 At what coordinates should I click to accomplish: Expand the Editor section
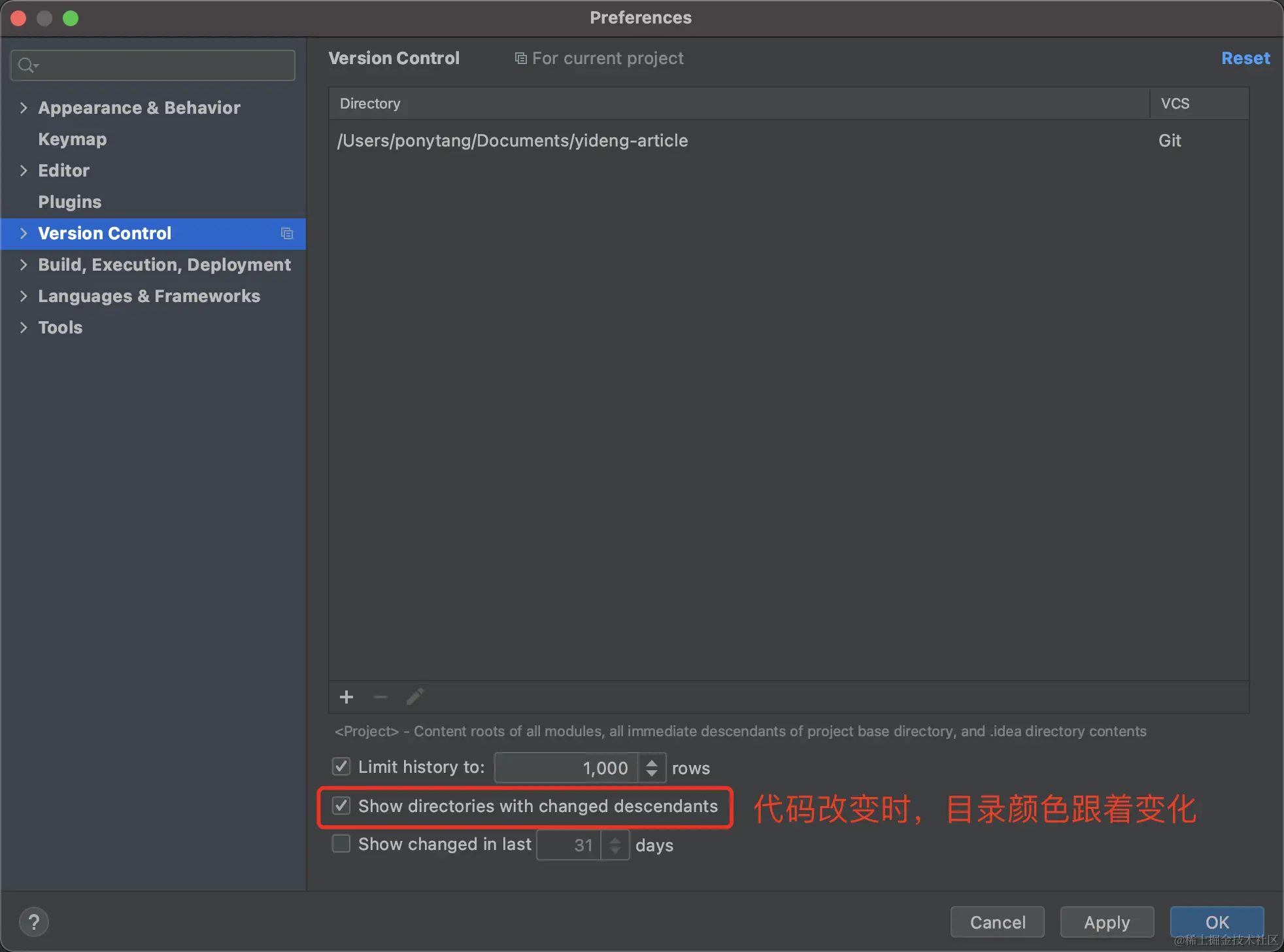click(23, 171)
